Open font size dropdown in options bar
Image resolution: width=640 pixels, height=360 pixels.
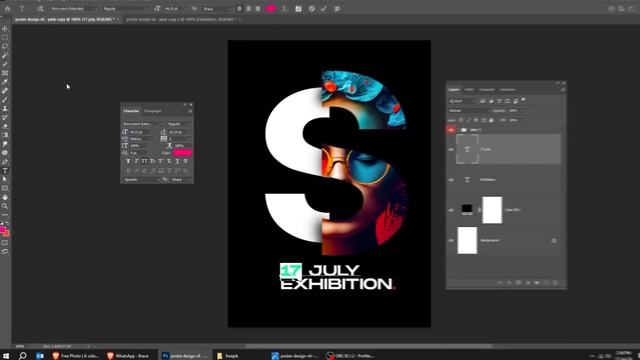pyautogui.click(x=176, y=9)
